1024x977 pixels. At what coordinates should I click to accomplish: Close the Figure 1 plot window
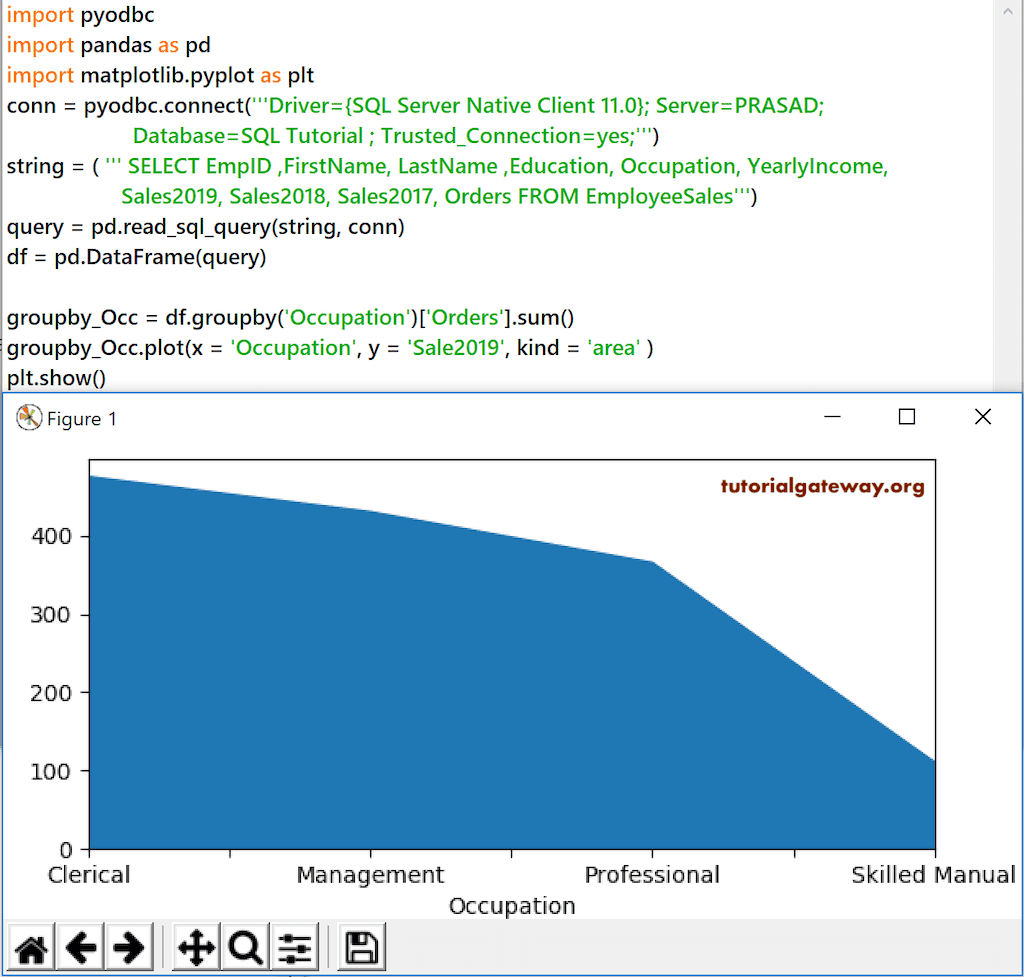click(x=982, y=417)
